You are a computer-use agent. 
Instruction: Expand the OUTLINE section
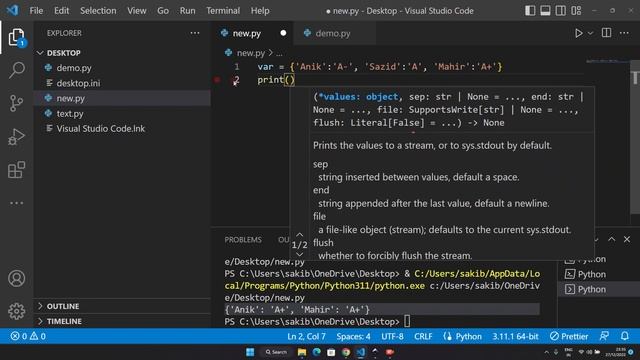122,306
